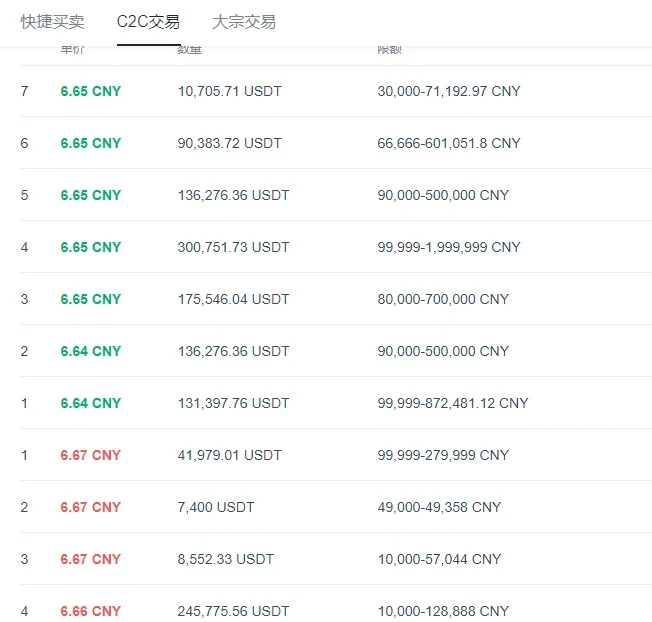Screen dimensions: 652x622
Task: Select the 175,546.04 USDT quantity
Action: (233, 299)
